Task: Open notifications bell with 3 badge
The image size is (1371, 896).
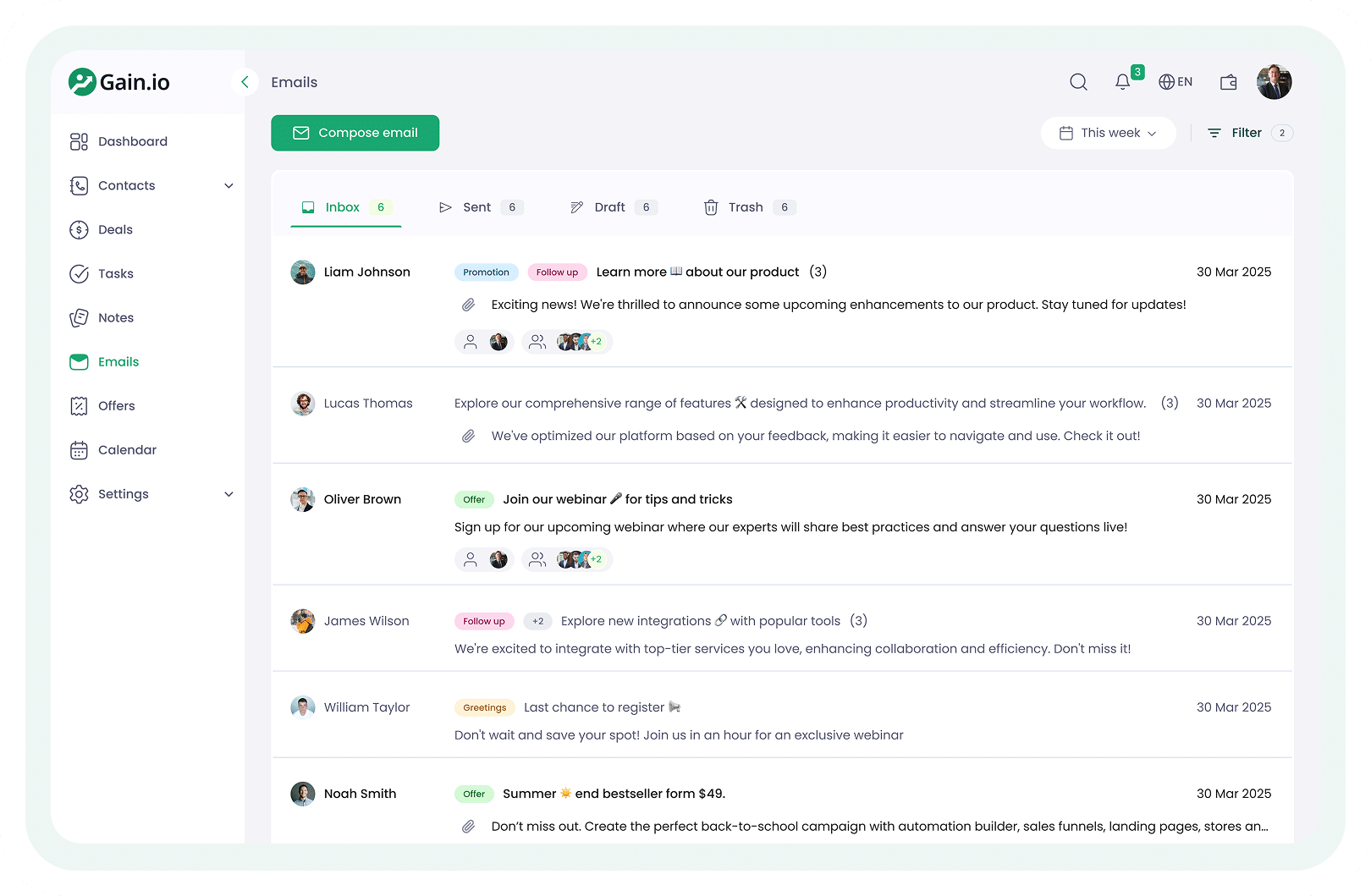Action: tap(1123, 82)
